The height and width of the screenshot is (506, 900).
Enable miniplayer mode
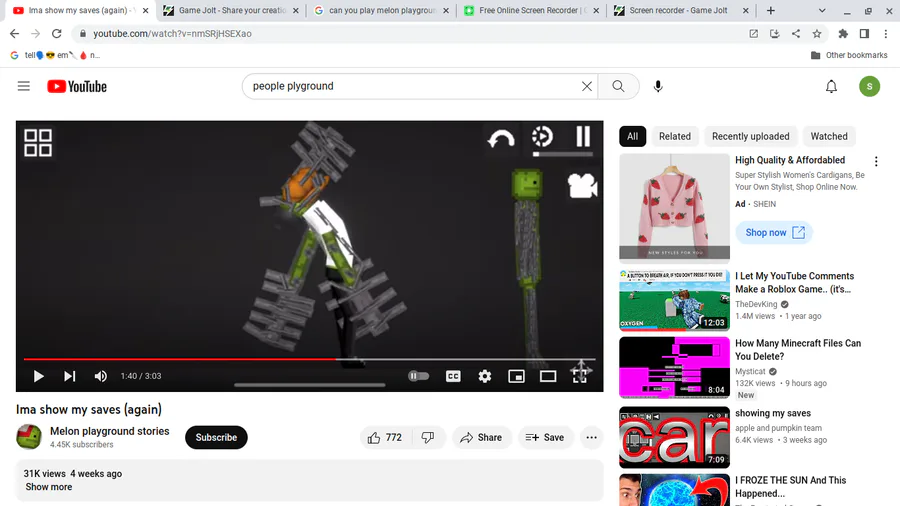(516, 376)
